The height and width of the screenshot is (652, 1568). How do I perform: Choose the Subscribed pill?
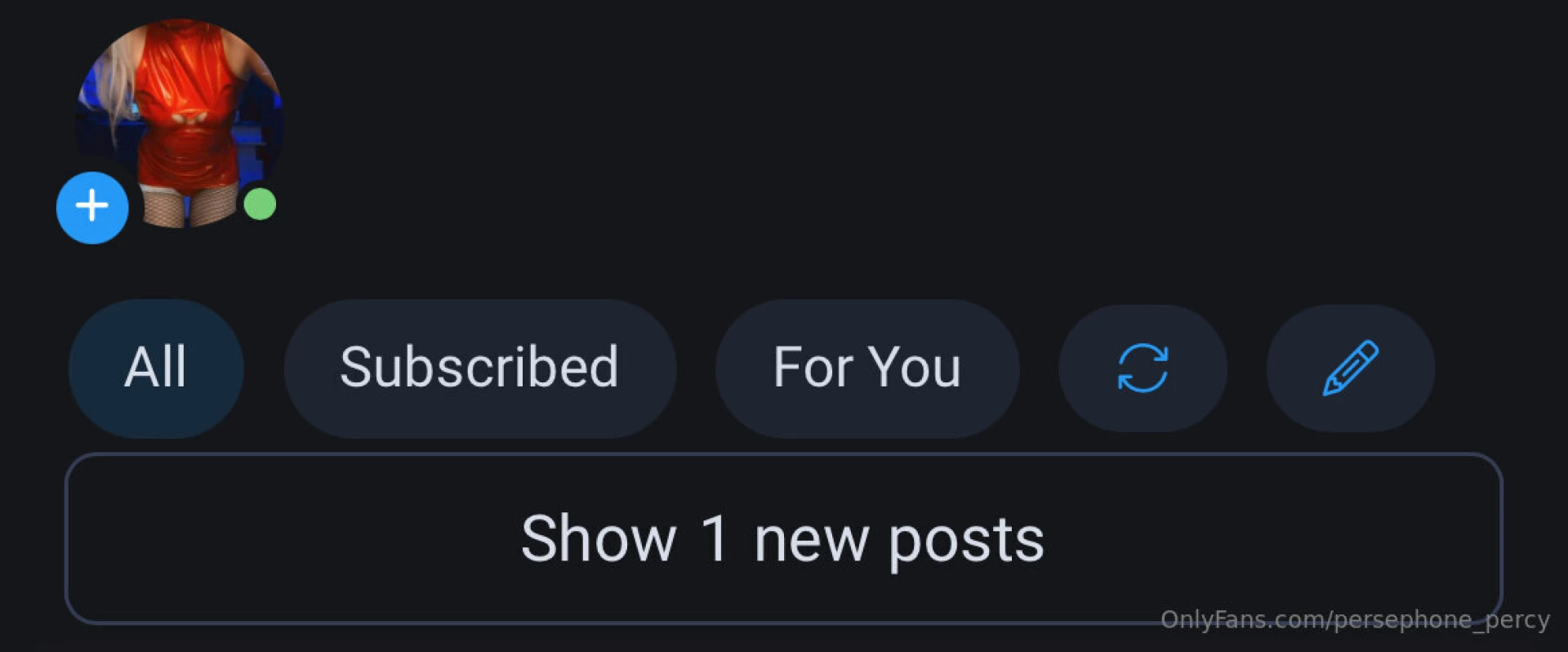click(480, 368)
